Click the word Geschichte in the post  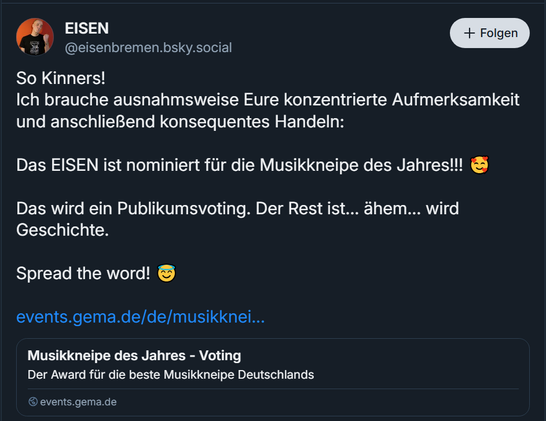coord(62,230)
